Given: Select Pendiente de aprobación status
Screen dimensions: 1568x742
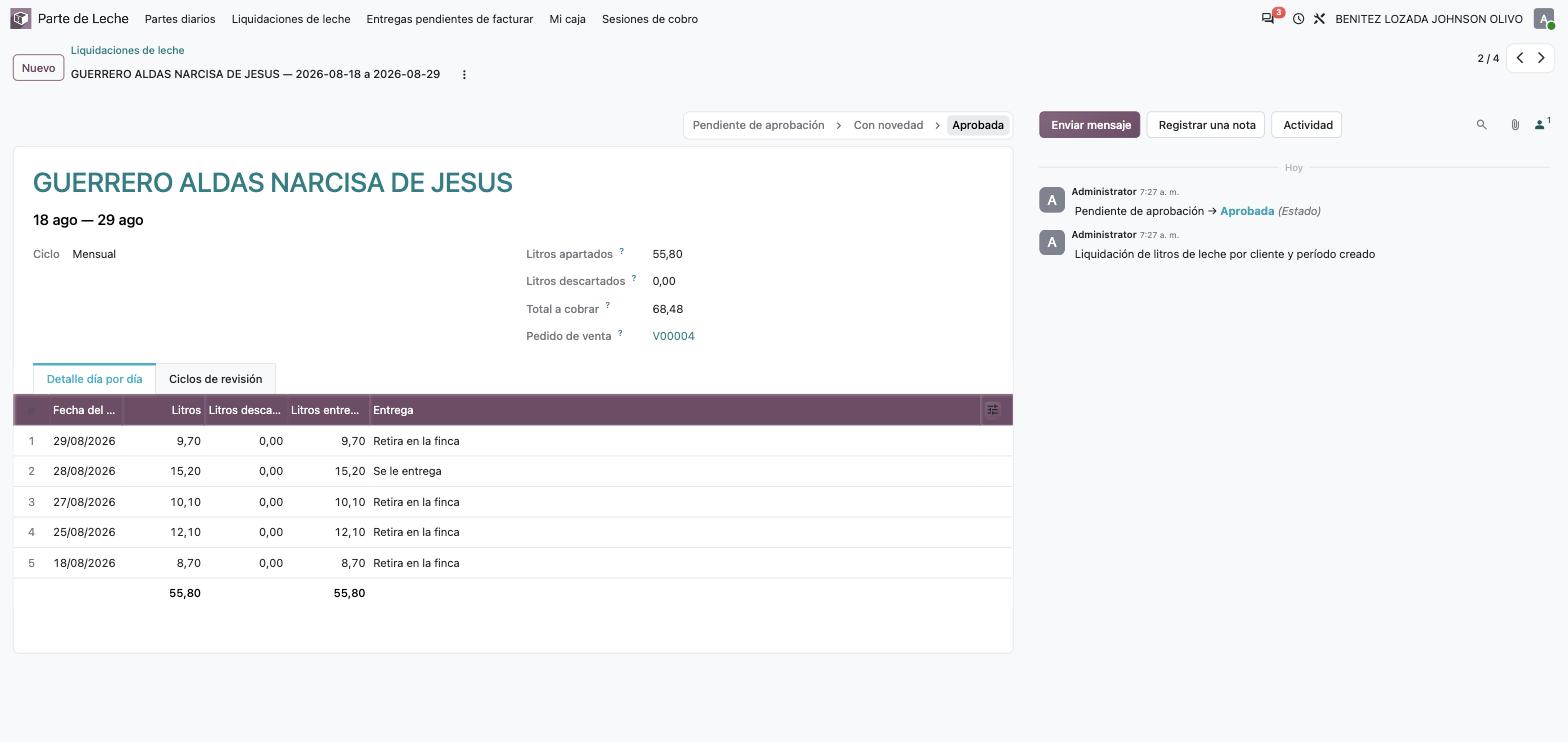Looking at the screenshot, I should click(758, 125).
